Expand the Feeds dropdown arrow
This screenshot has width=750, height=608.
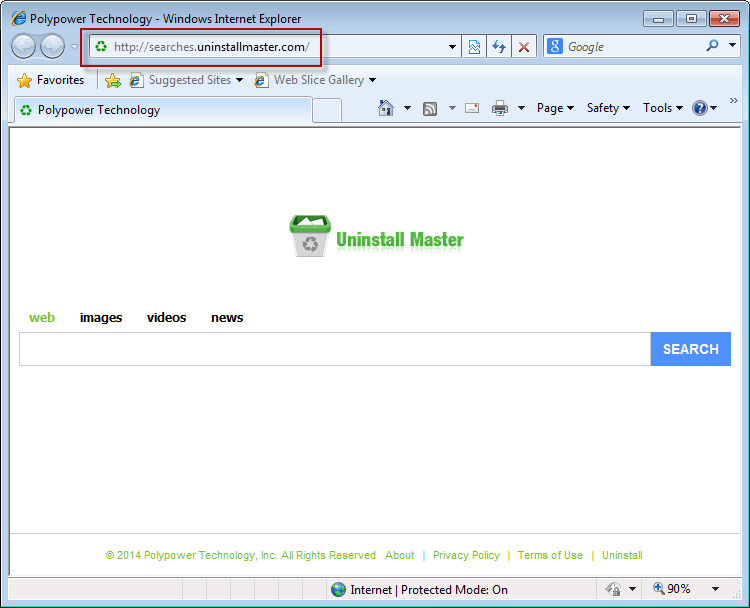coord(452,108)
